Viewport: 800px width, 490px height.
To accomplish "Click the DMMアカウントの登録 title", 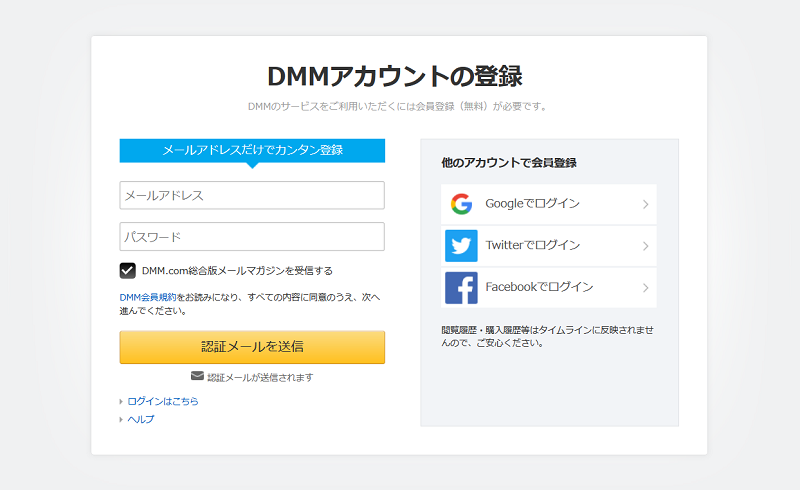I will pyautogui.click(x=394, y=77).
